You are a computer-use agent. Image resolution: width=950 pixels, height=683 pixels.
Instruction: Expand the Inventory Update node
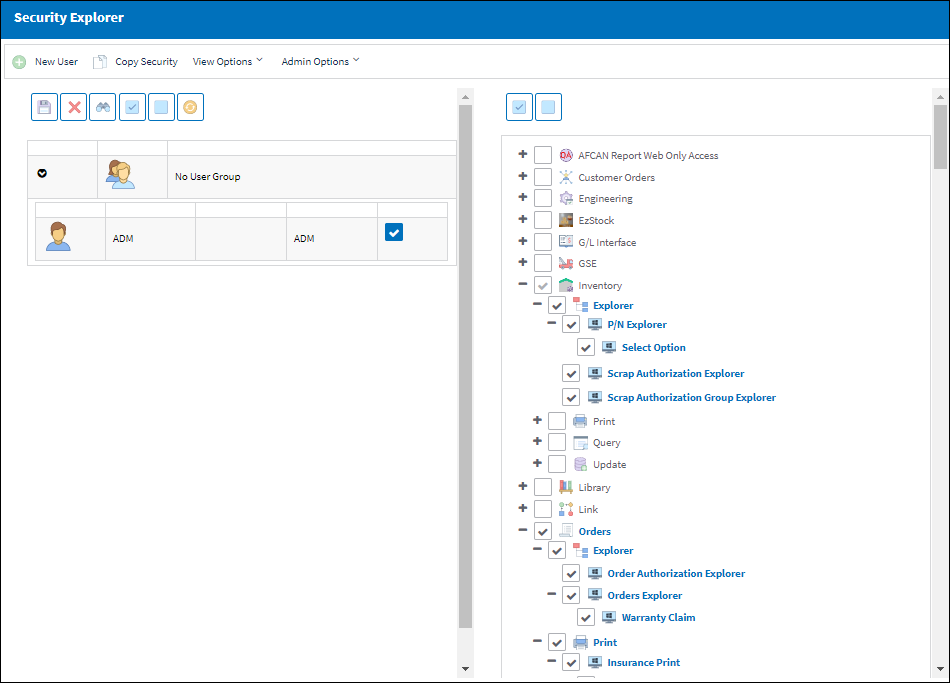tap(537, 463)
